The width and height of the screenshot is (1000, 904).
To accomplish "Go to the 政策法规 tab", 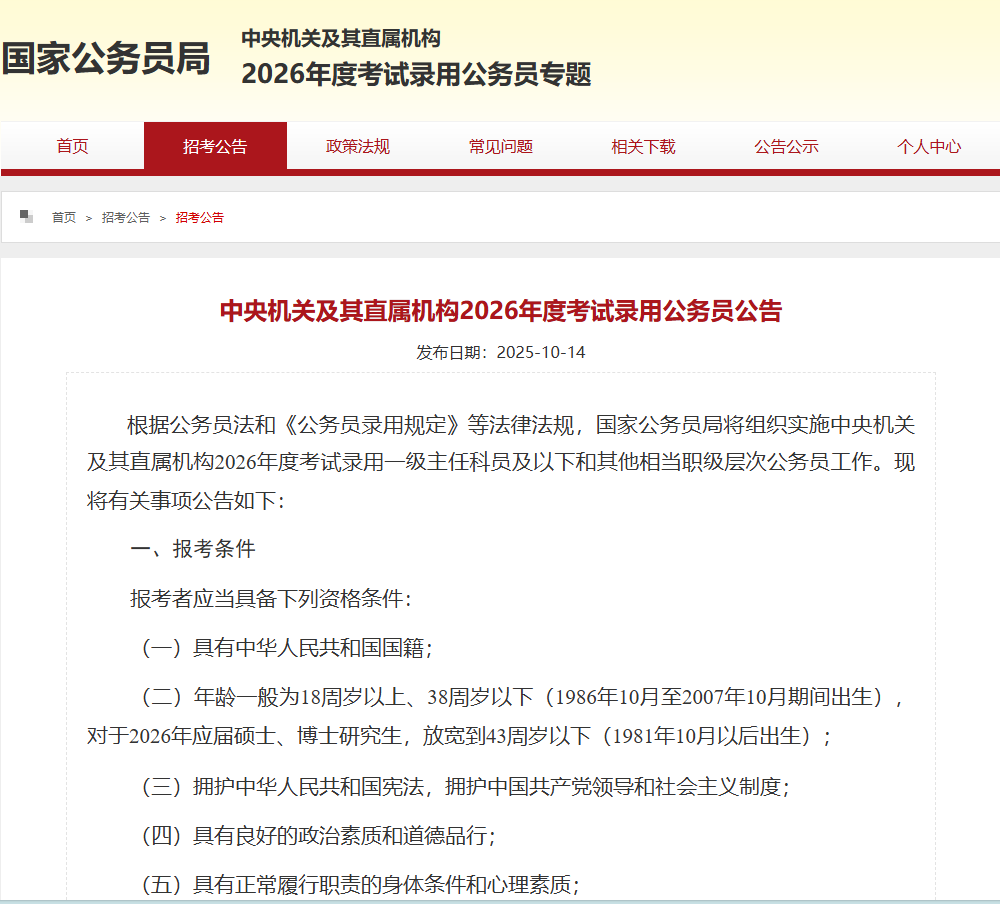I will (358, 147).
